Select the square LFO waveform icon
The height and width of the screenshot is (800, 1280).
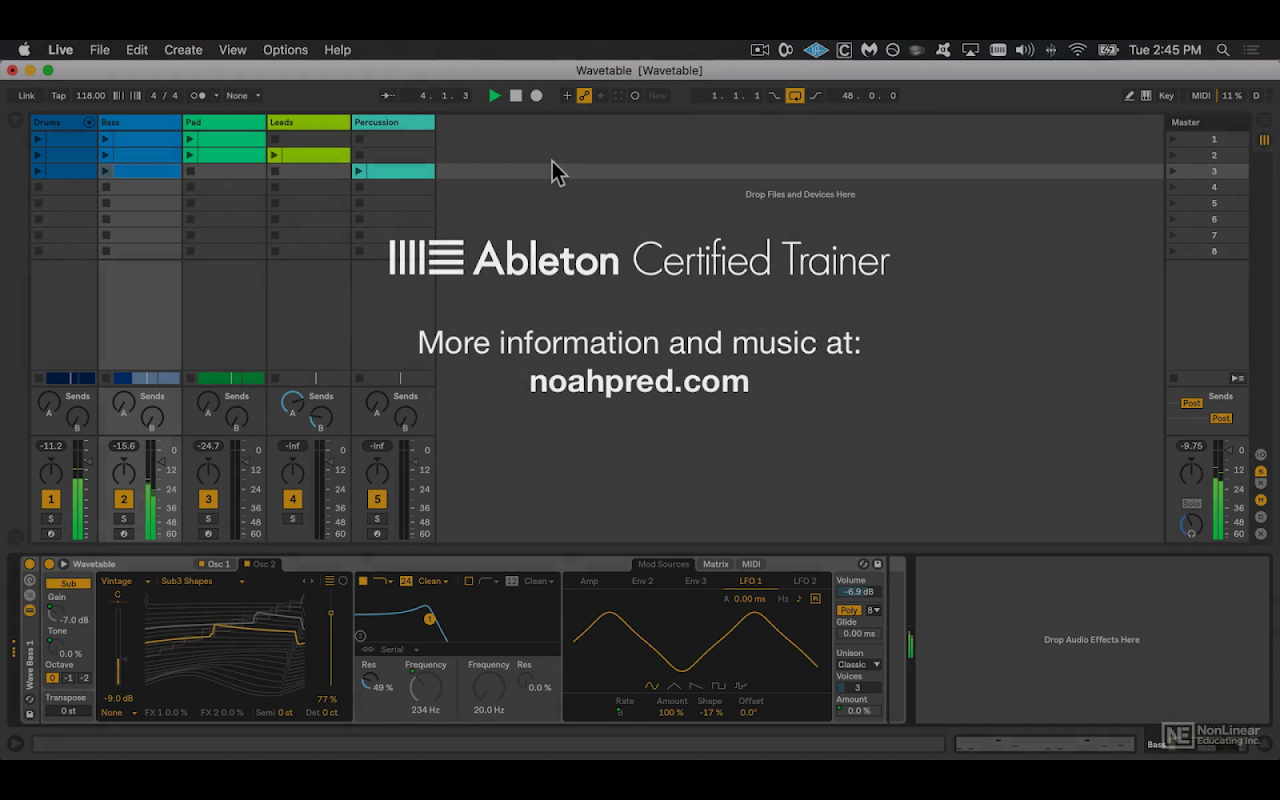[x=718, y=686]
